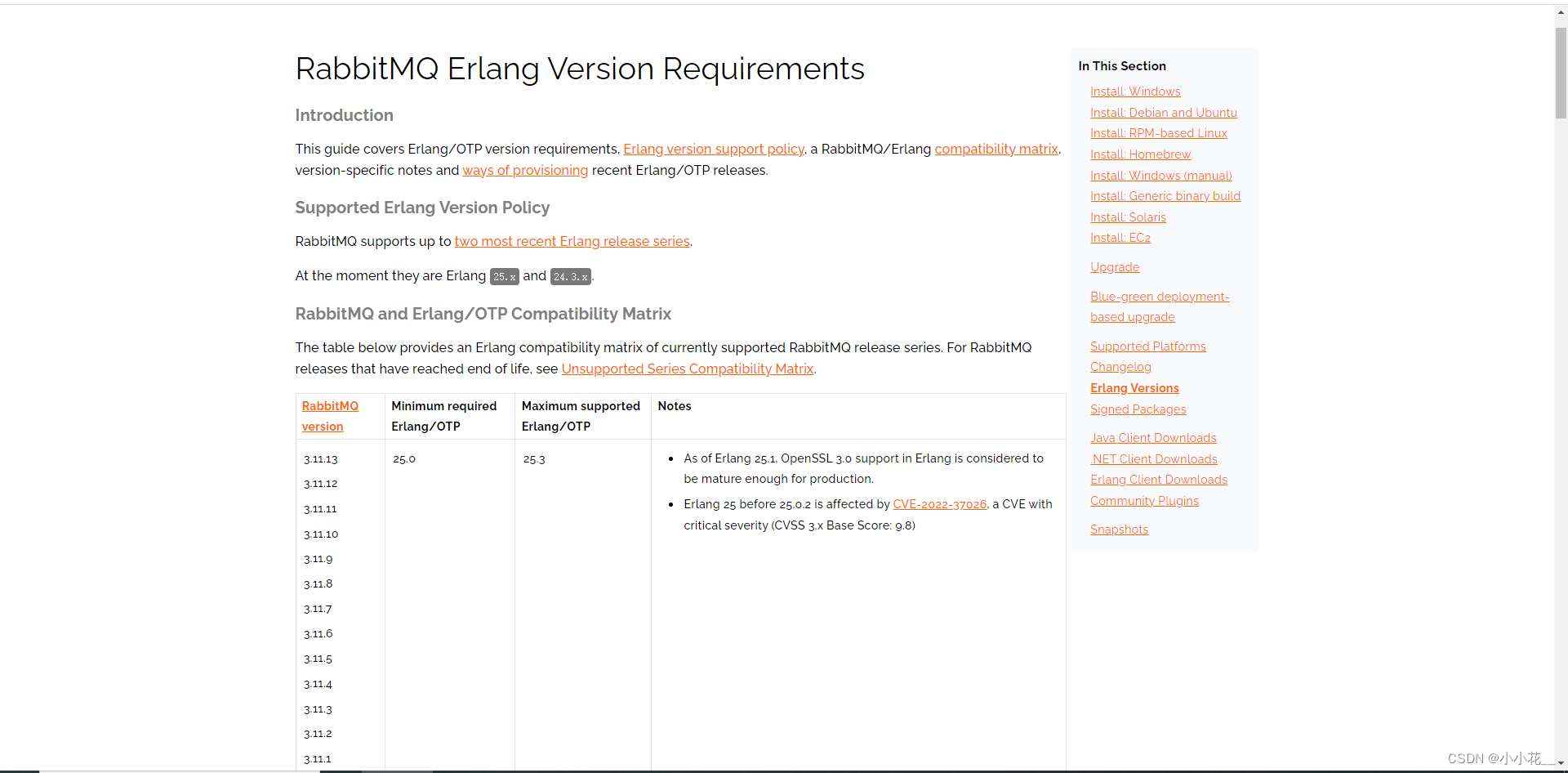Click Supported Erlang Version Policy heading
Image resolution: width=1568 pixels, height=773 pixels.
(422, 208)
